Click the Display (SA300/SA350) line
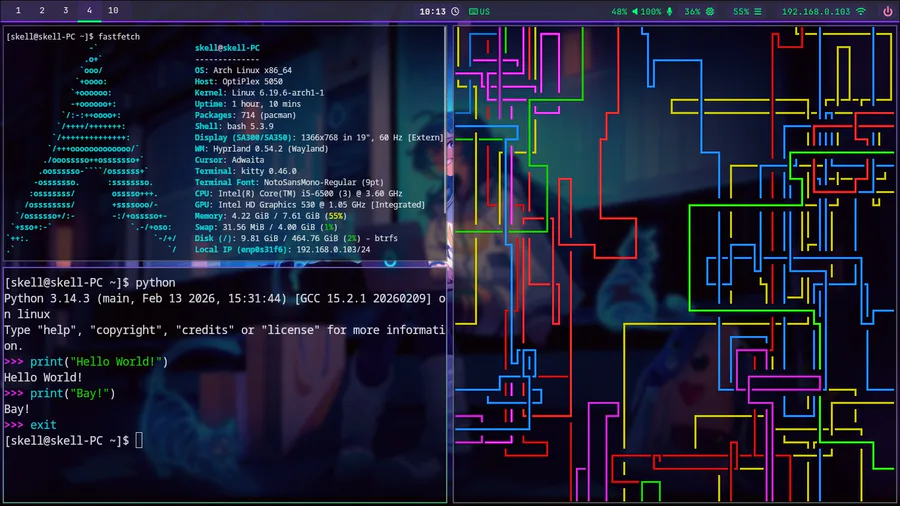The image size is (900, 506). (x=319, y=137)
